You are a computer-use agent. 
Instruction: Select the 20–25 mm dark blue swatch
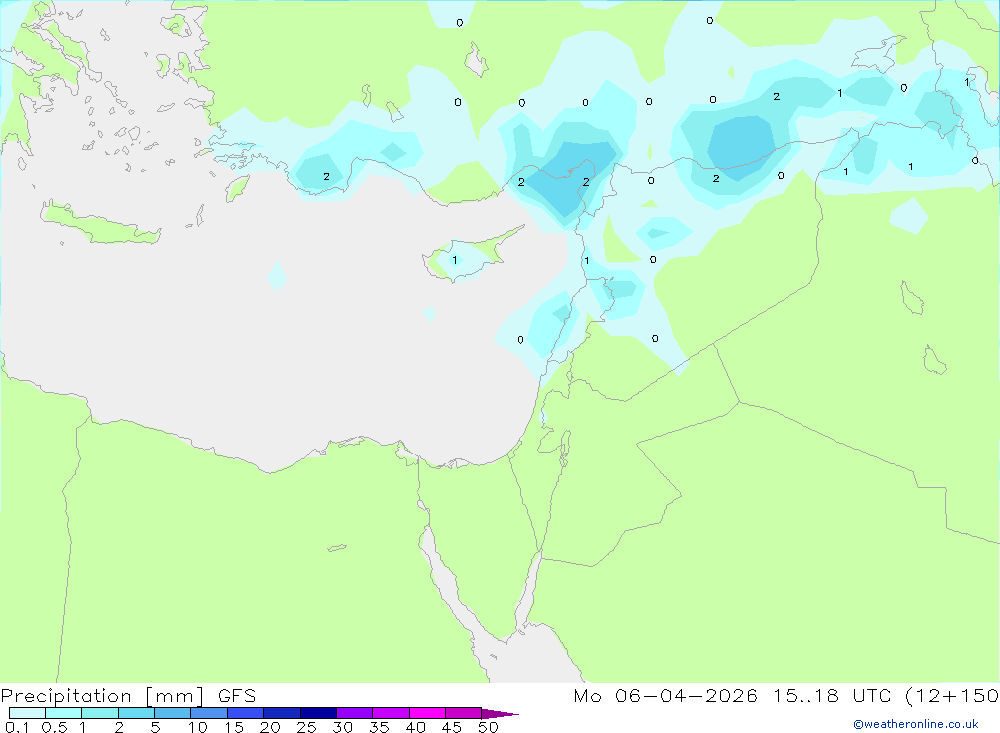click(x=282, y=713)
